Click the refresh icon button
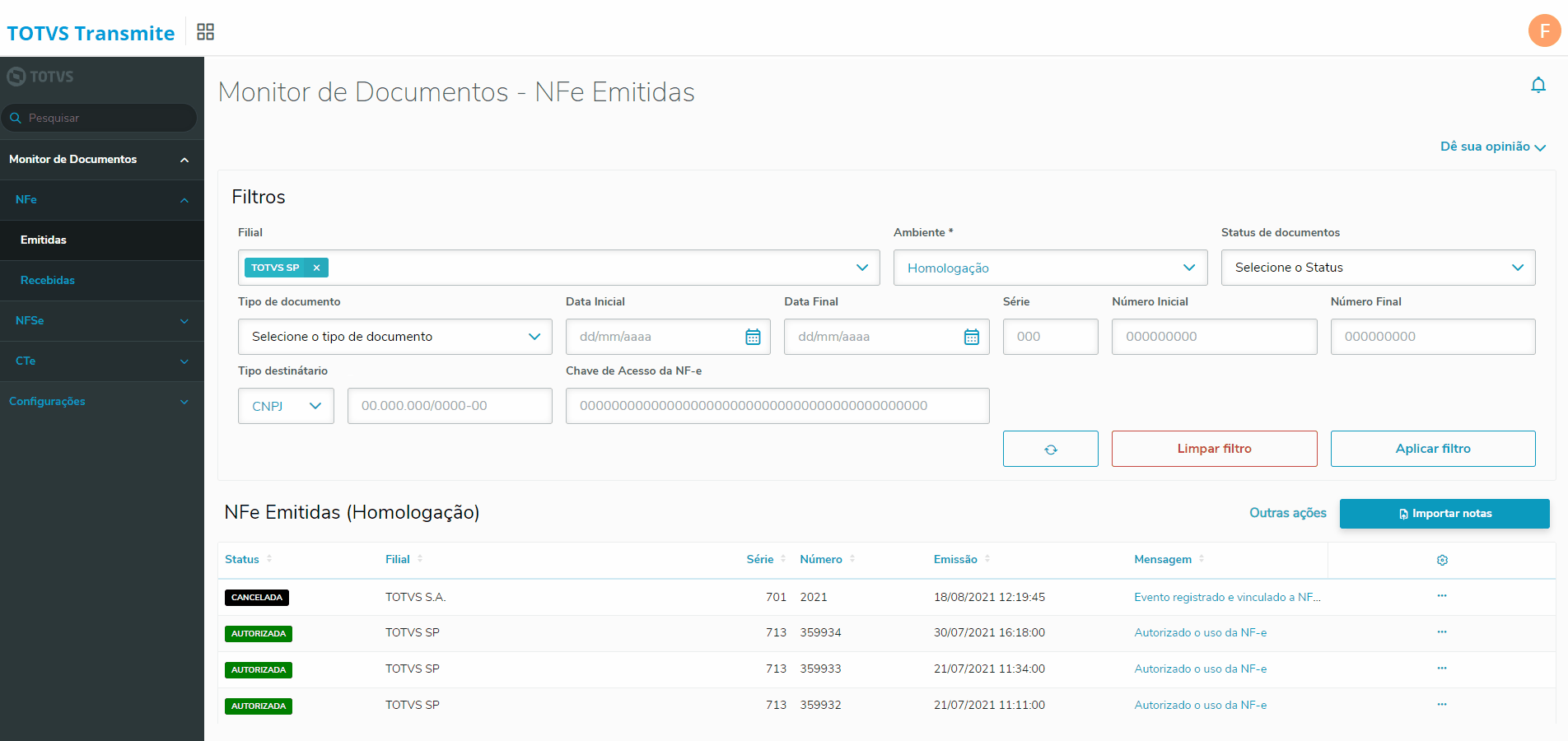This screenshot has width=1568, height=741. pyautogui.click(x=1050, y=449)
